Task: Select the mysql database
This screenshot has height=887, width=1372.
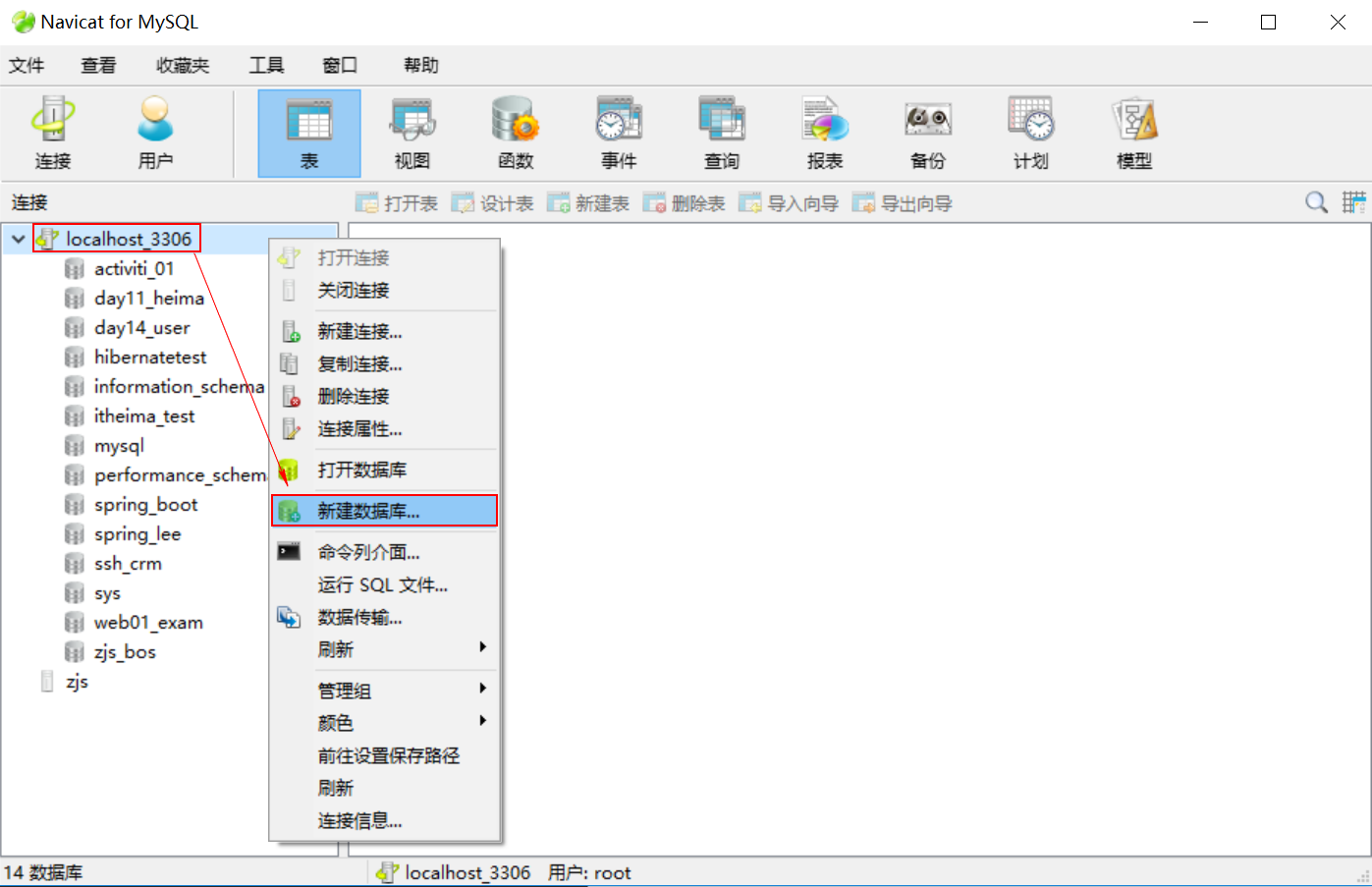Action: [x=119, y=445]
